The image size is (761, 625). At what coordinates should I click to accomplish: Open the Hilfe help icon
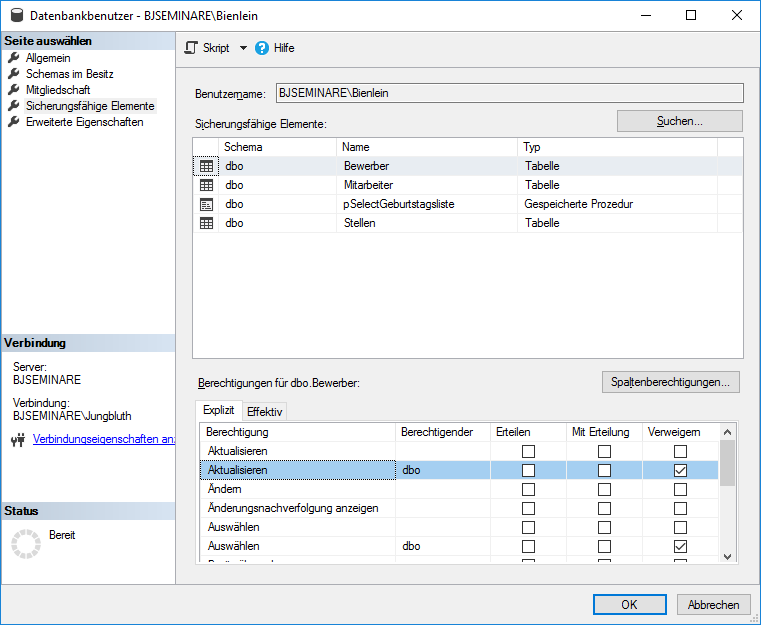pyautogui.click(x=262, y=48)
